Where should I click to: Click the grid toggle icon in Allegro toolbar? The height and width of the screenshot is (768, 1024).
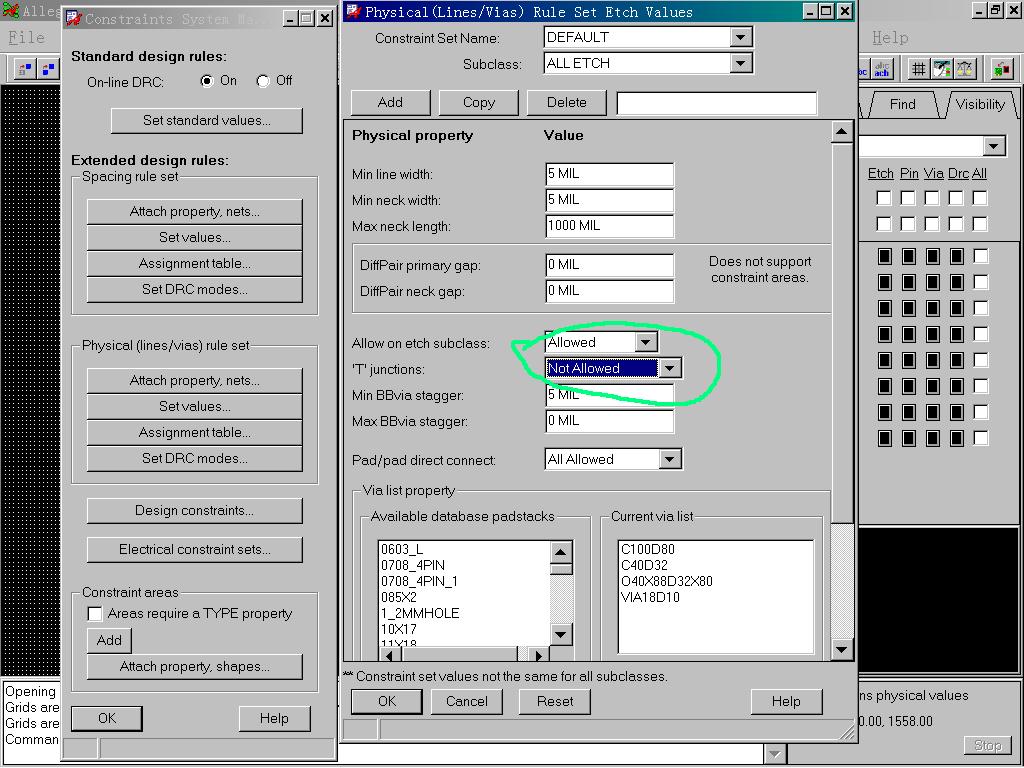[x=918, y=68]
